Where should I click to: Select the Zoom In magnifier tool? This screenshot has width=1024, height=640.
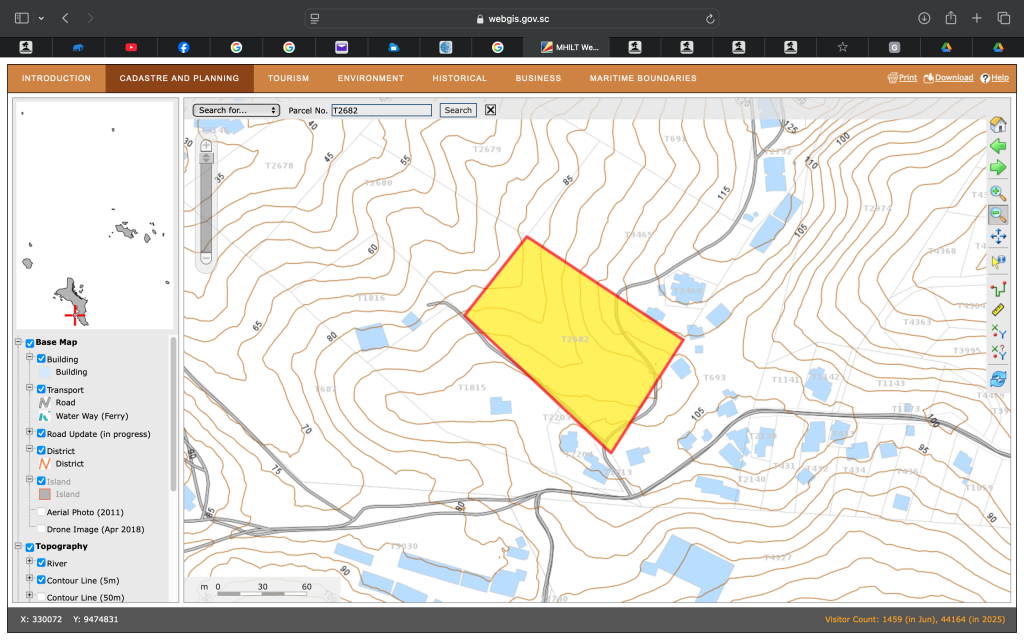[x=997, y=193]
